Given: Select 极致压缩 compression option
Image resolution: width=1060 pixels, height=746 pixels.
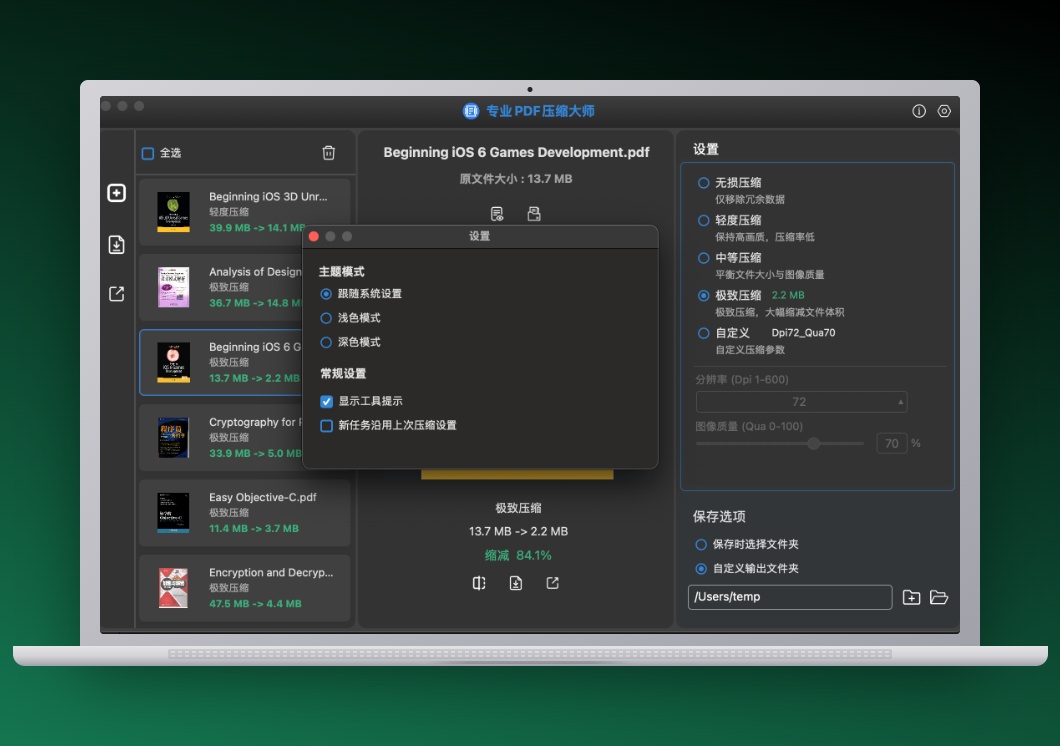Looking at the screenshot, I should (704, 295).
